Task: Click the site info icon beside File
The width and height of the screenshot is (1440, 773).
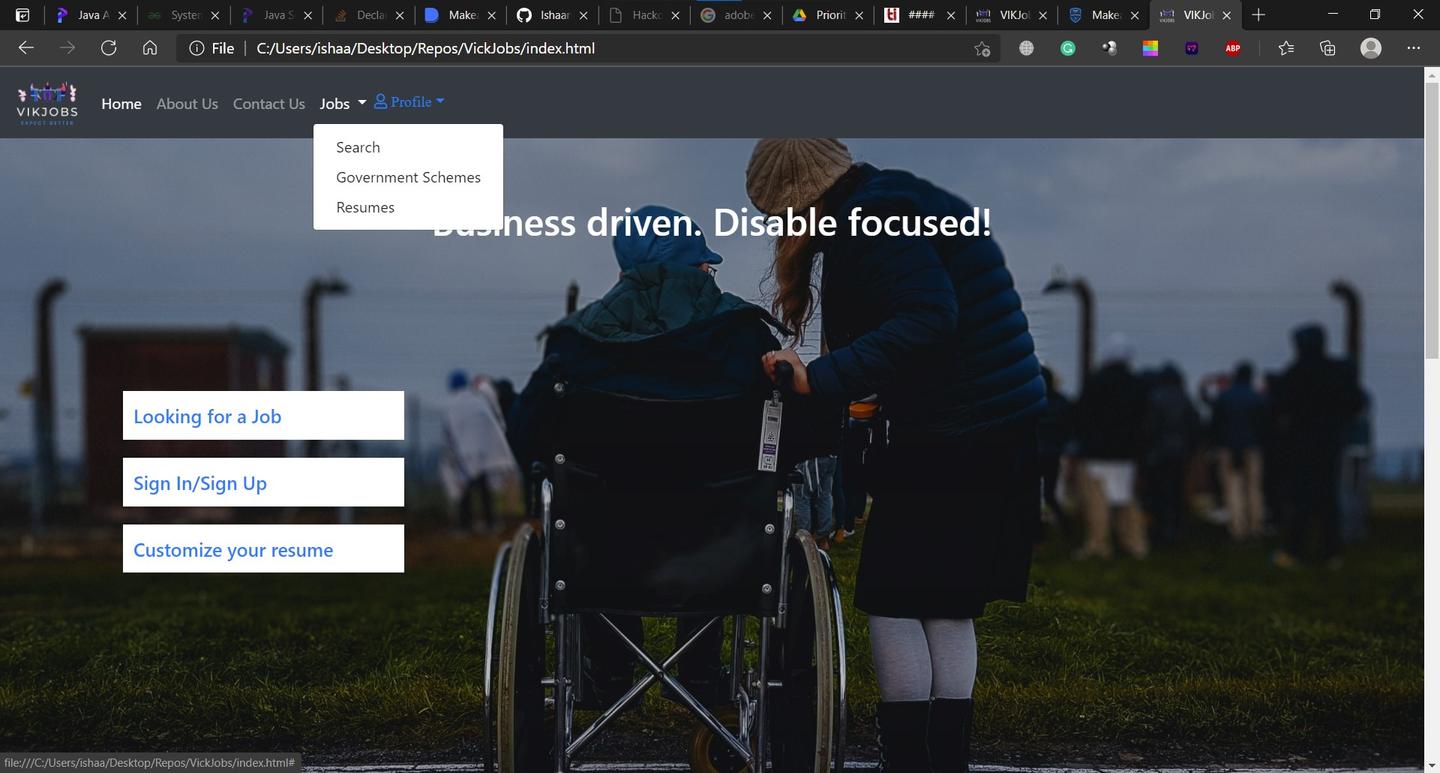Action: tap(197, 48)
